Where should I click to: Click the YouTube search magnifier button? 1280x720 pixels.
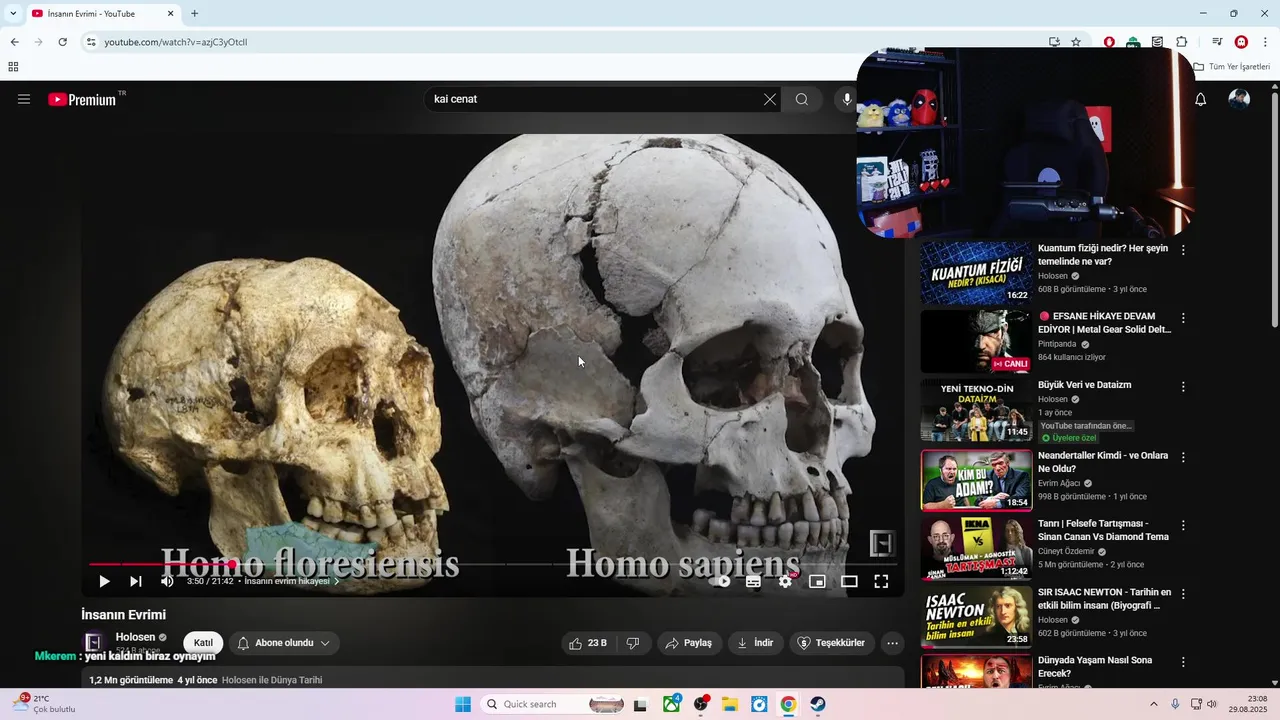802,99
